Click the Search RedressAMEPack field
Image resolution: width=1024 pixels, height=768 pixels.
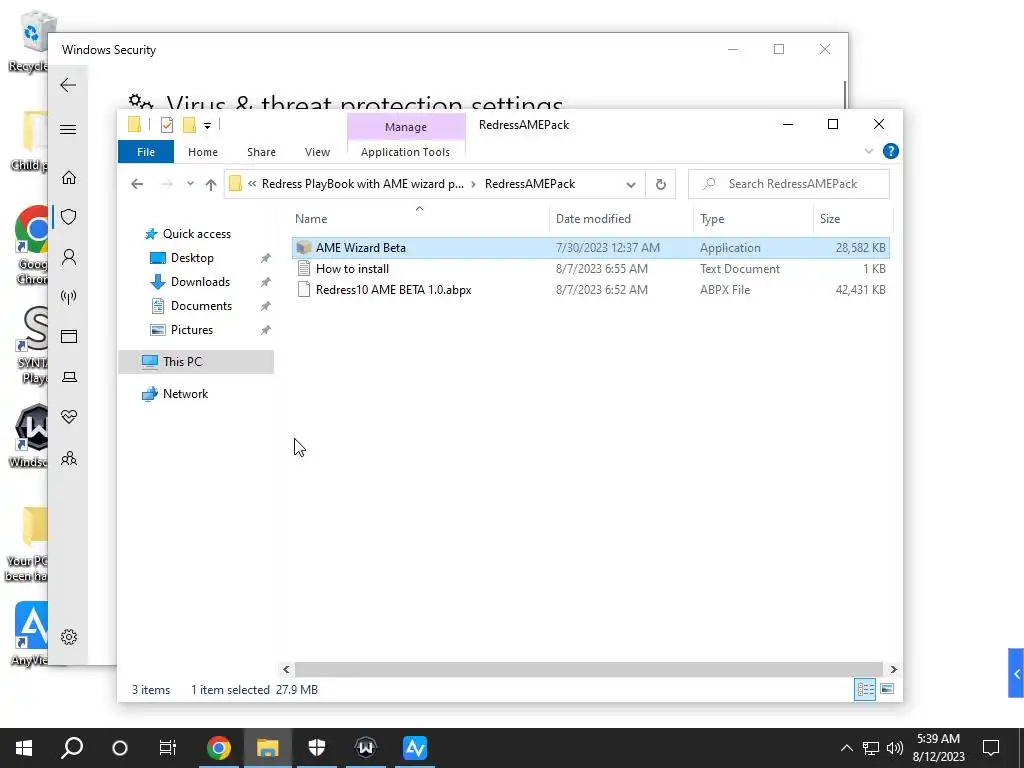789,184
